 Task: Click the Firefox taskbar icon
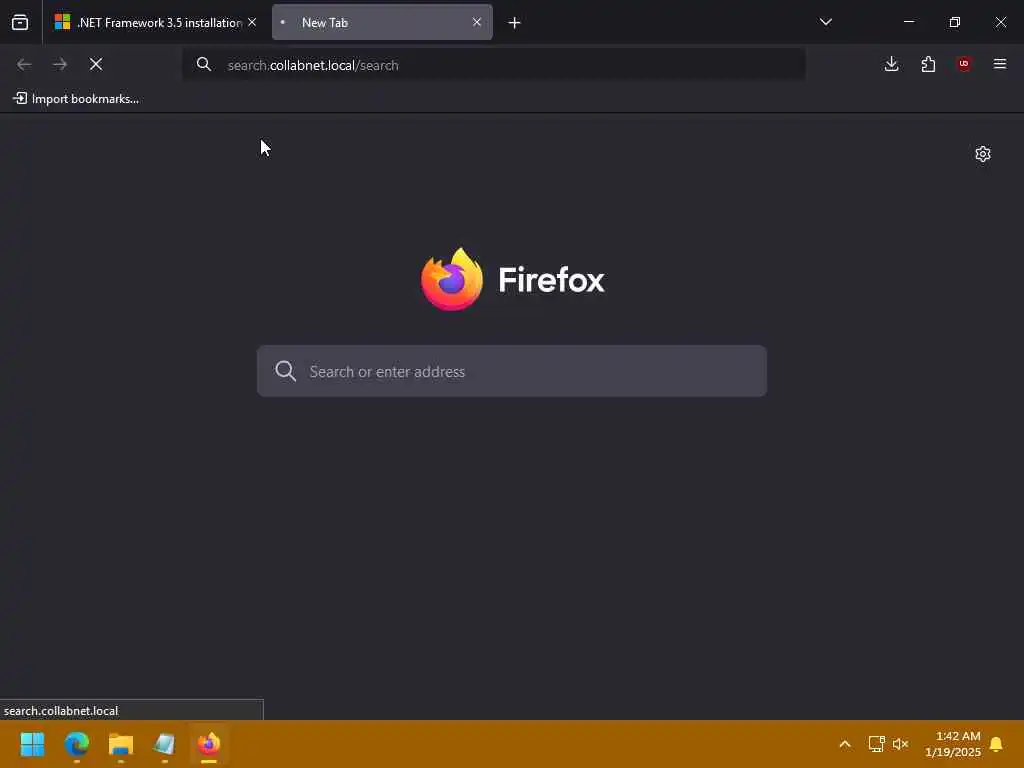pos(209,744)
